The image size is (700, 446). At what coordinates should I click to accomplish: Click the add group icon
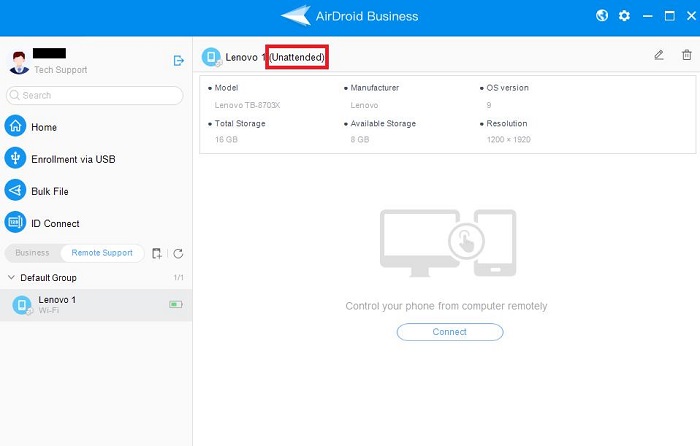[157, 253]
